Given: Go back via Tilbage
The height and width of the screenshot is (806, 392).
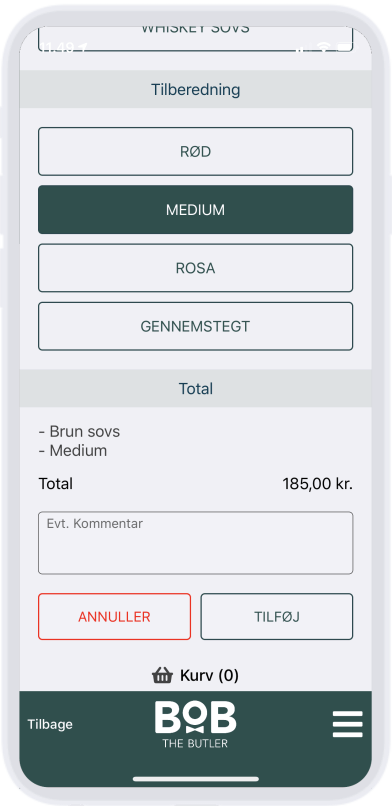Looking at the screenshot, I should pos(50,724).
